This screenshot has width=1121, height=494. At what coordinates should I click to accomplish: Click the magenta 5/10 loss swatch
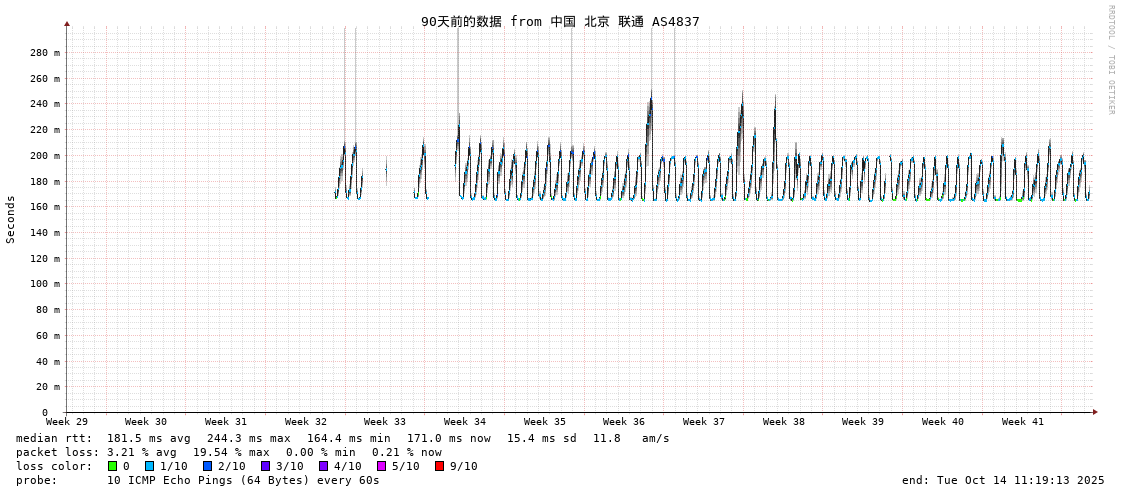click(382, 466)
